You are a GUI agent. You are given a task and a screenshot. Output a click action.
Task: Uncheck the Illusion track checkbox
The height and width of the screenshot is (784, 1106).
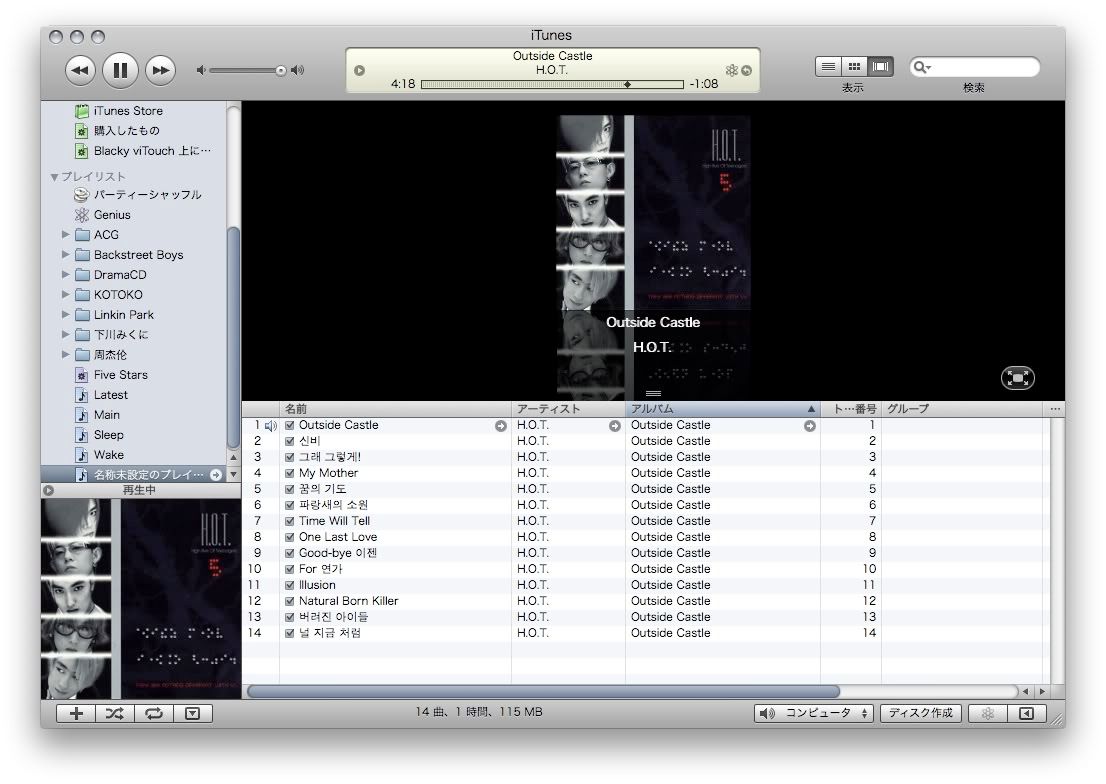[x=289, y=586]
